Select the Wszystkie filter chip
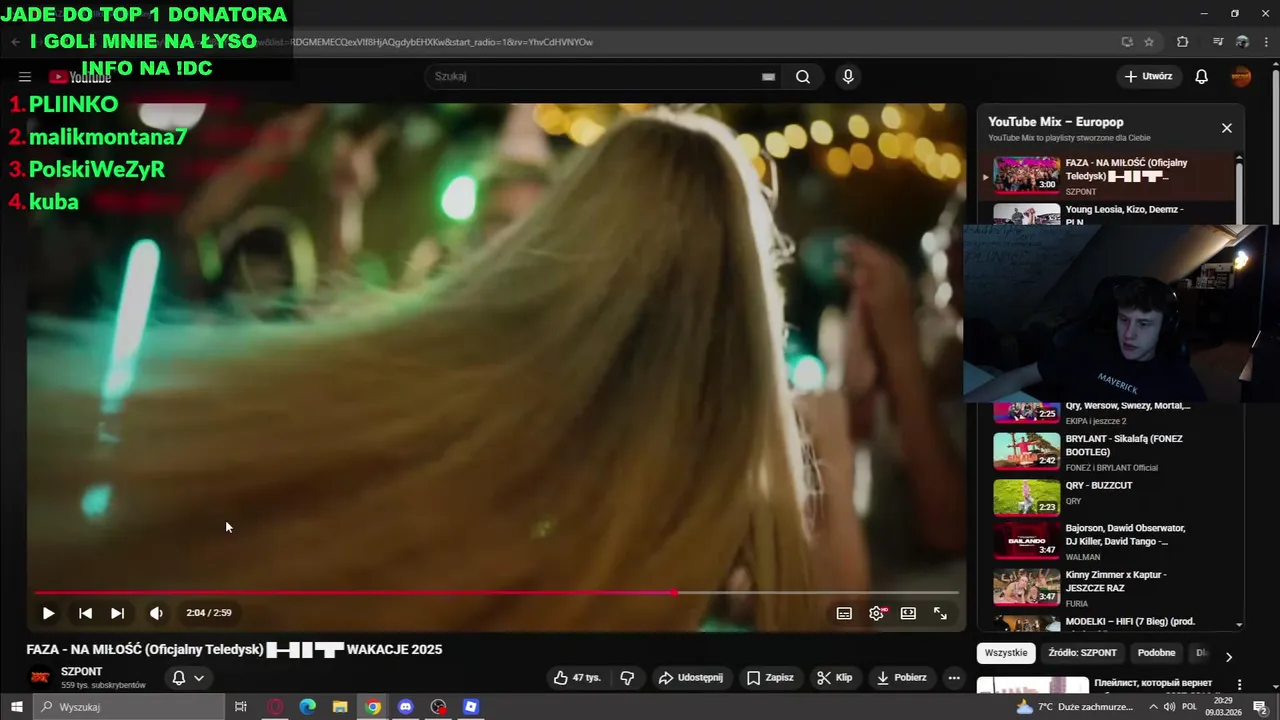This screenshot has width=1280, height=720. click(x=1006, y=653)
